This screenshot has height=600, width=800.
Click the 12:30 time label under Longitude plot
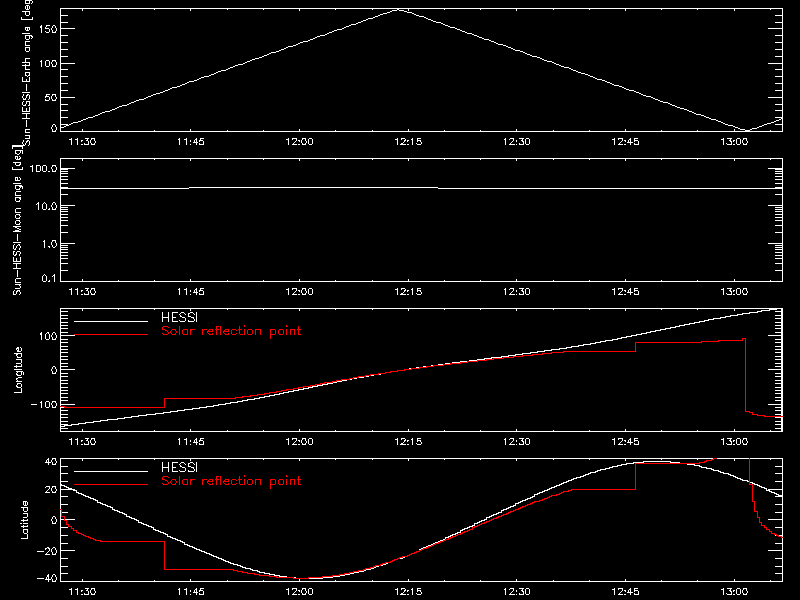tap(517, 442)
